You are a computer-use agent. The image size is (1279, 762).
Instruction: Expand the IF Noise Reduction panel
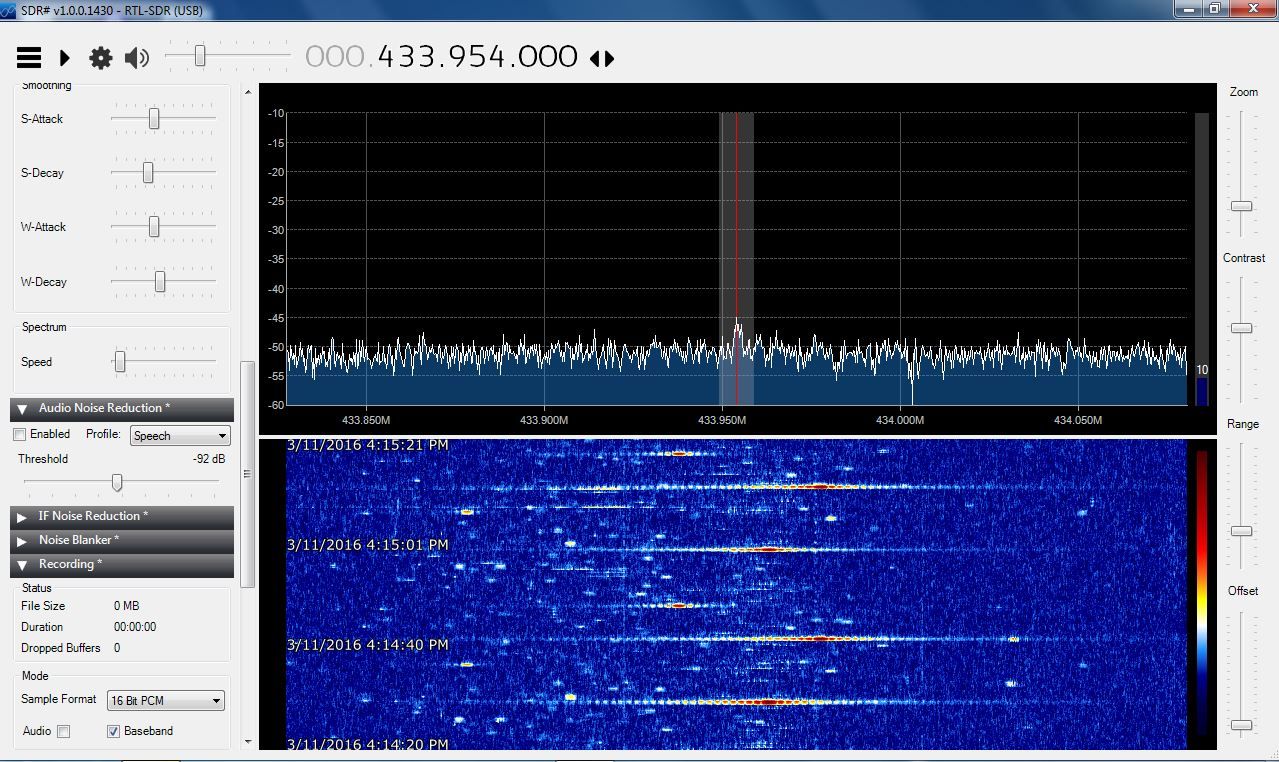(x=122, y=516)
